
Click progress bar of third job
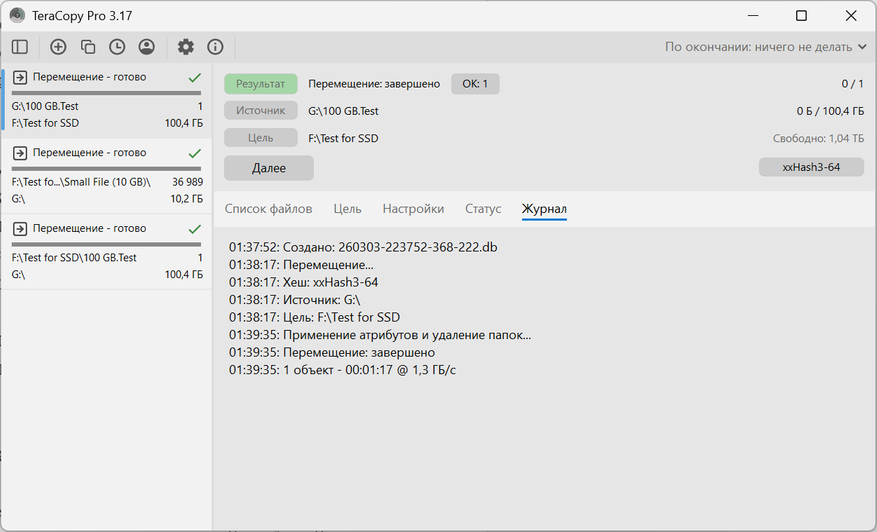point(106,244)
